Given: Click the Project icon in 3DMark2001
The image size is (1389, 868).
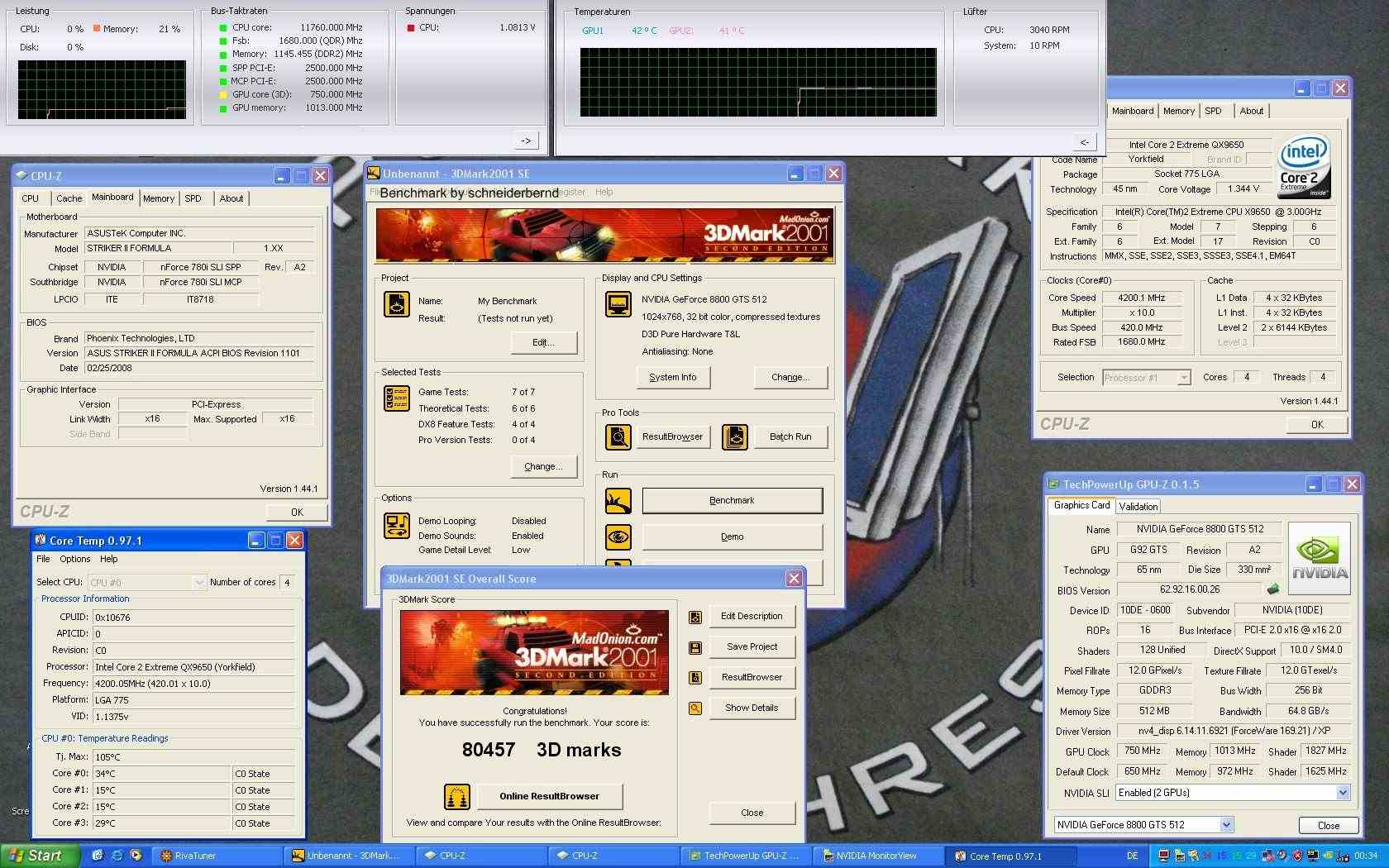Looking at the screenshot, I should pos(396,304).
